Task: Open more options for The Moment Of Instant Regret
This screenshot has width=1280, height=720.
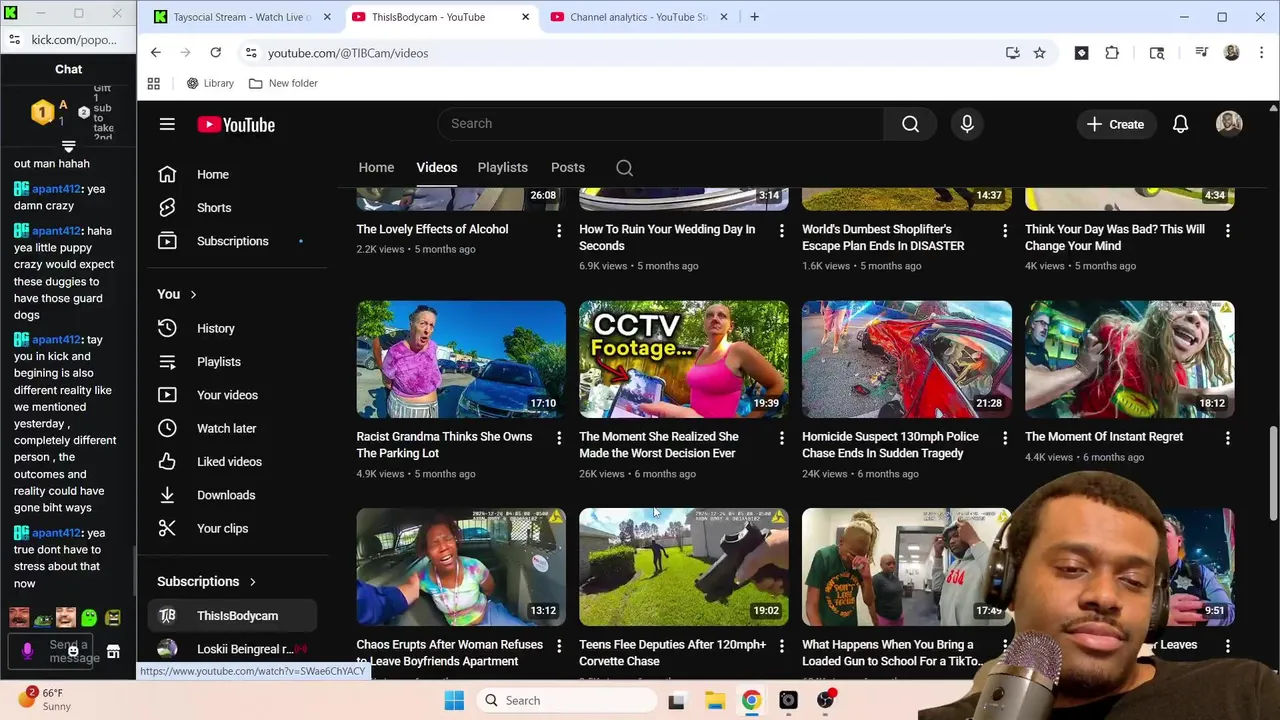Action: pyautogui.click(x=1227, y=438)
